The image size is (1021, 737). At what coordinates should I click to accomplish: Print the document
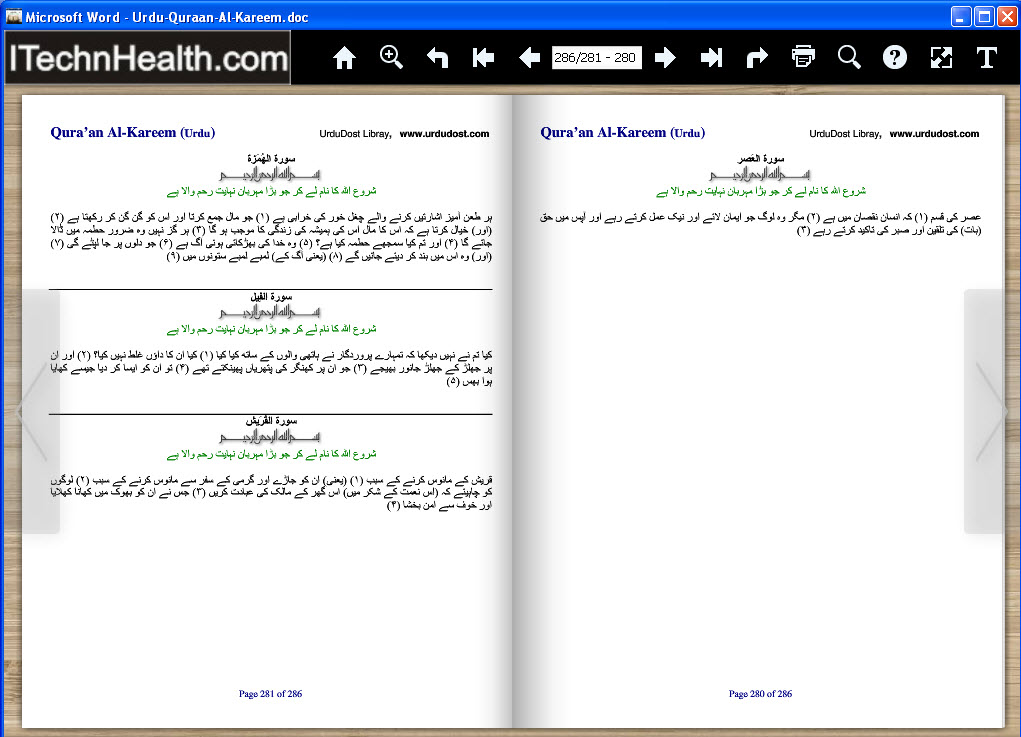pos(803,57)
